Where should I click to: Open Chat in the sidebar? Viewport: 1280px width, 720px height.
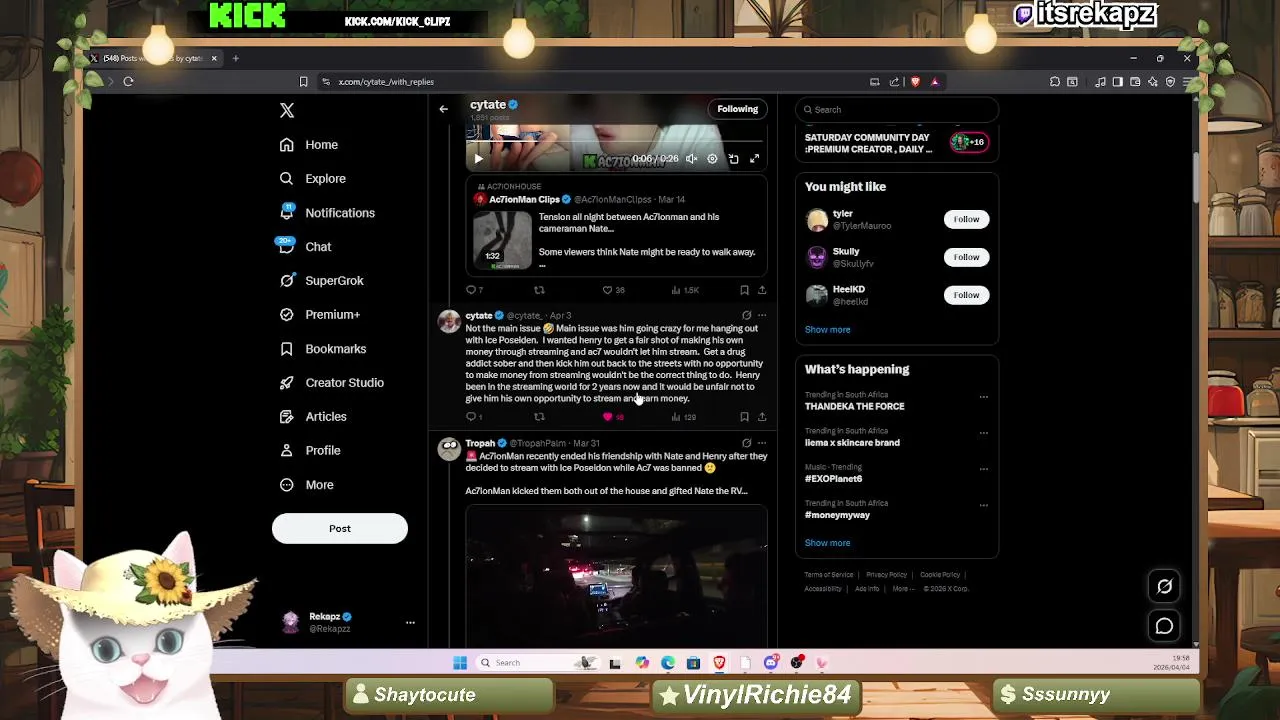305,247
